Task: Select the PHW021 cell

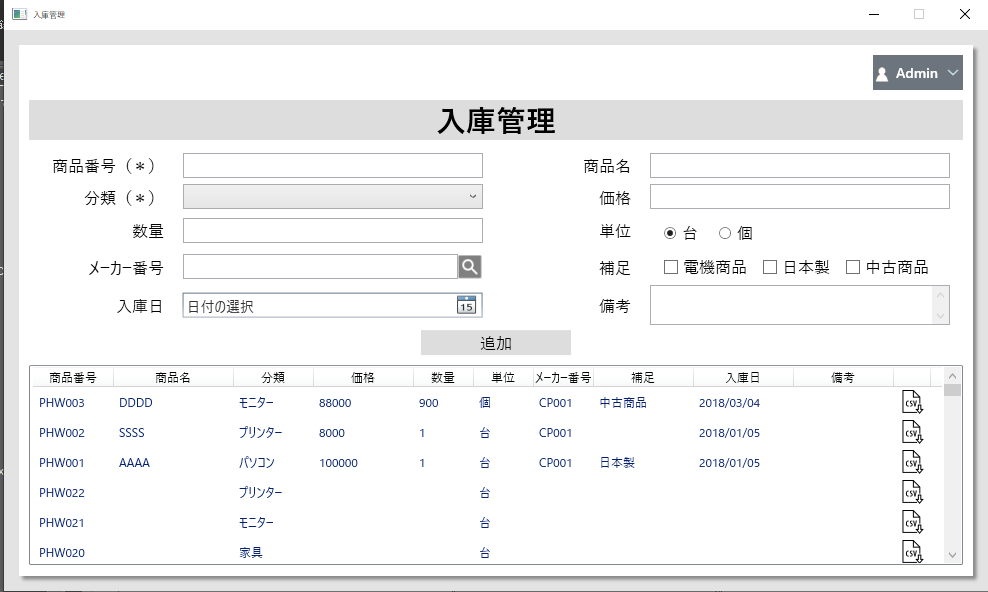Action: point(62,522)
